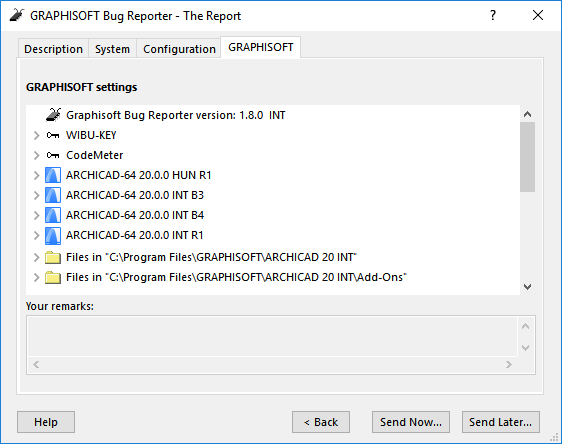Click the WIBU-KEY key icon

[x=53, y=135]
